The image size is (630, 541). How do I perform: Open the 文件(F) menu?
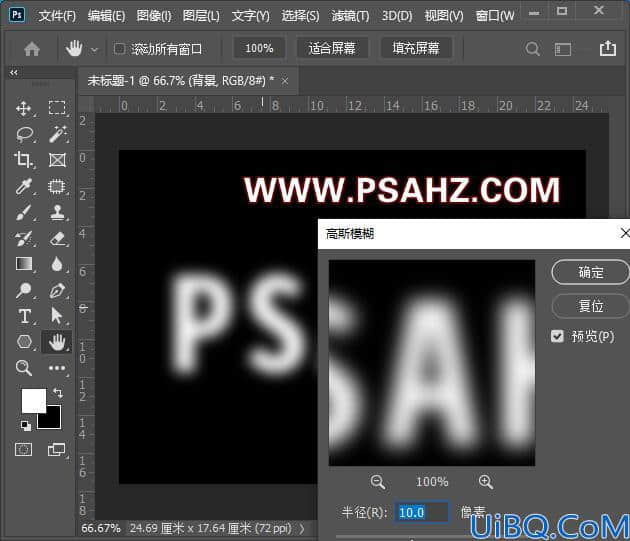coord(57,16)
